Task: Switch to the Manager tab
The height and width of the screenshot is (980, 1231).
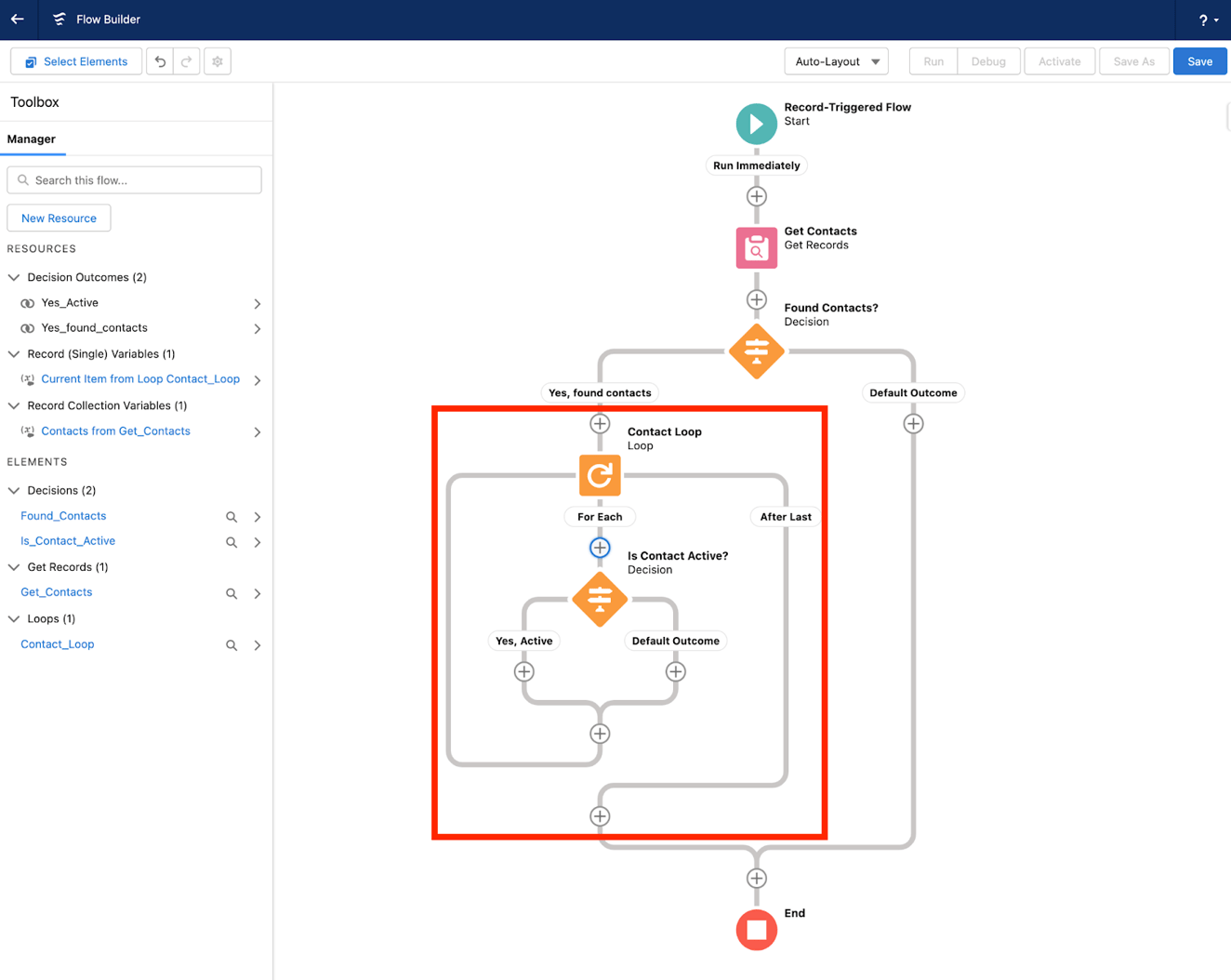Action: coord(33,139)
